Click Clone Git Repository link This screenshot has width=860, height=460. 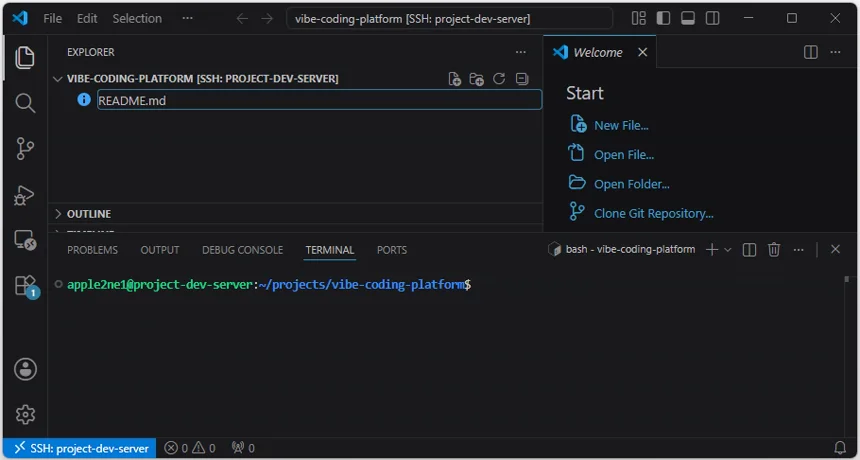[654, 214]
